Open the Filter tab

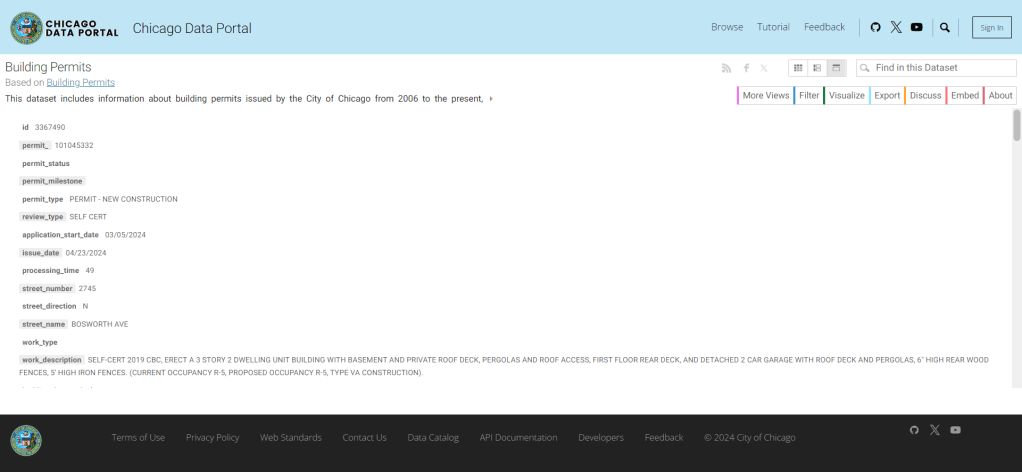pos(809,96)
